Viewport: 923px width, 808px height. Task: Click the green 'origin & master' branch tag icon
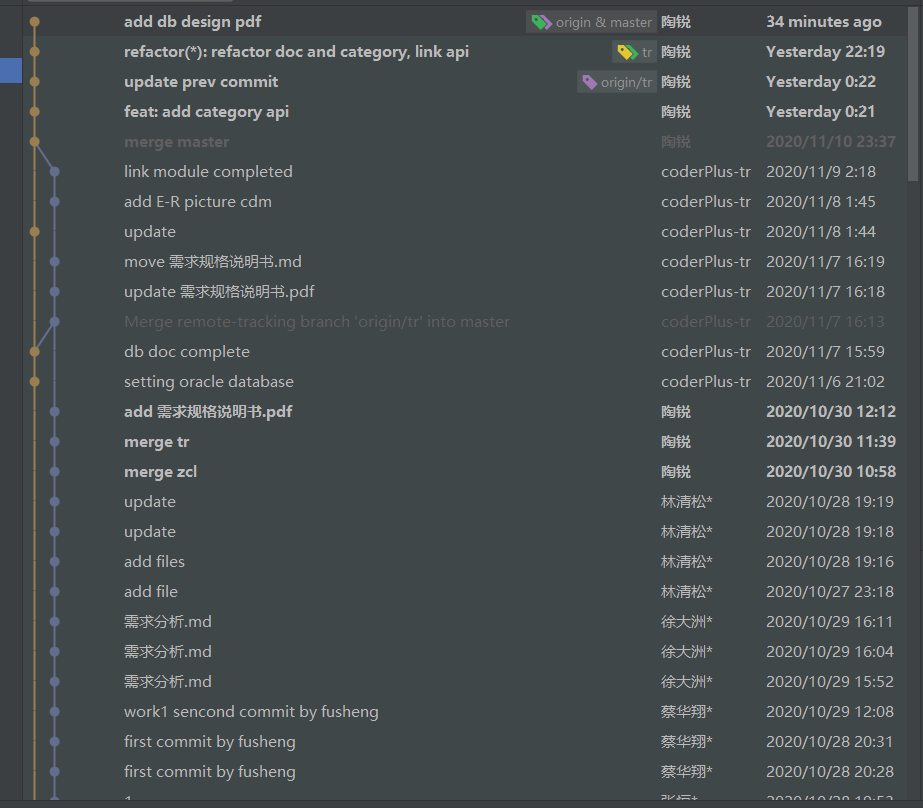[541, 22]
